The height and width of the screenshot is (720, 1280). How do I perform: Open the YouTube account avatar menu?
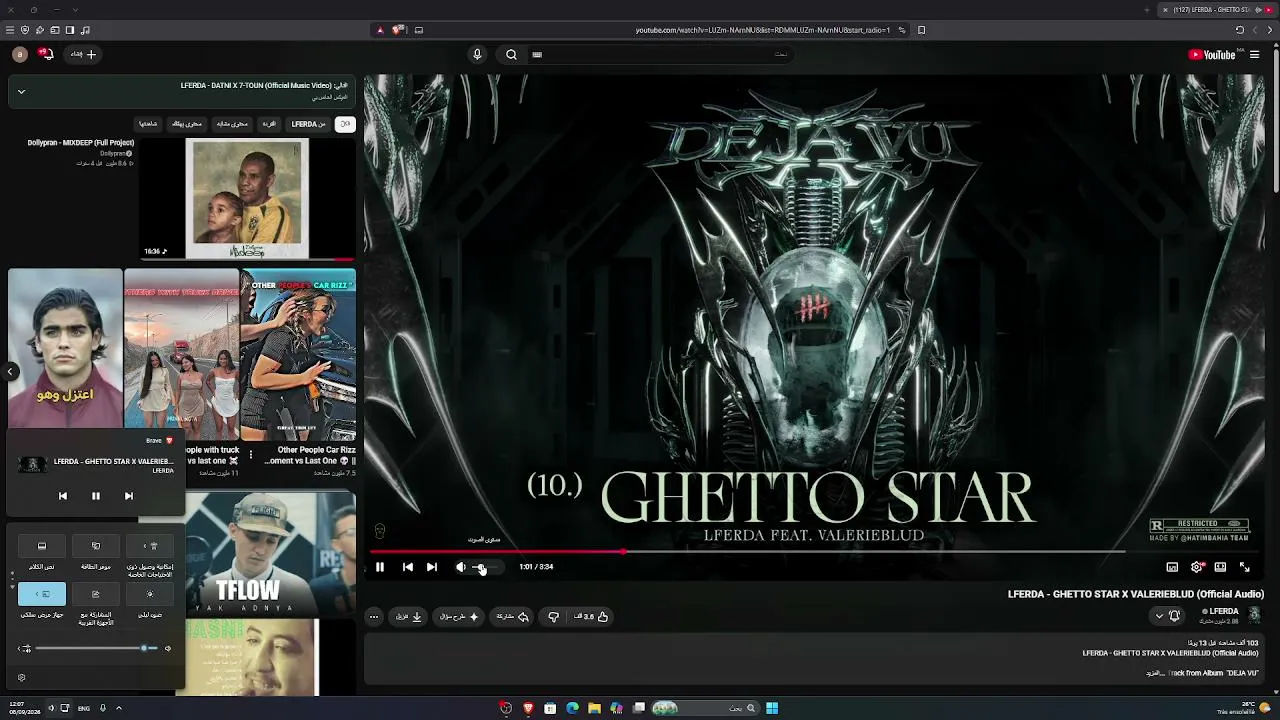pos(20,54)
